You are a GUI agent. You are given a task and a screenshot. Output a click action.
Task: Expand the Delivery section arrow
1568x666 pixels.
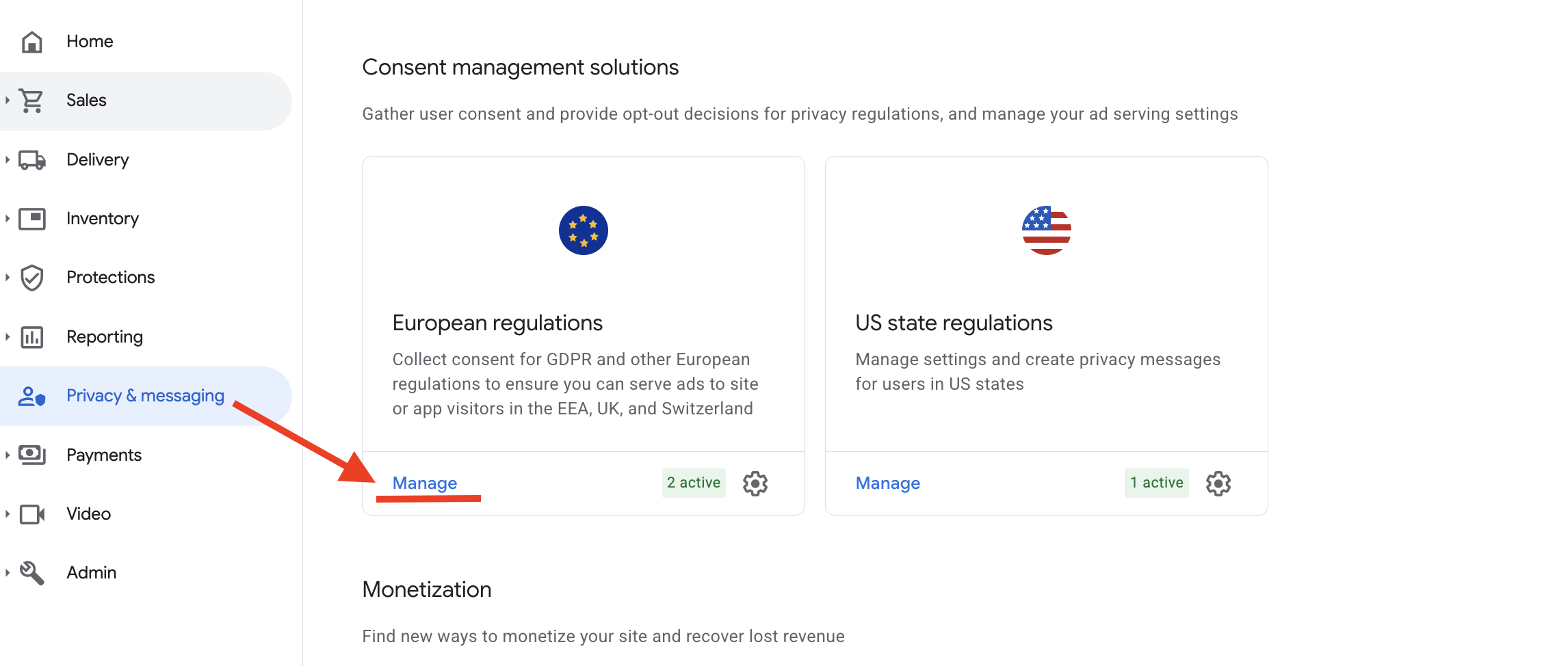coord(8,160)
